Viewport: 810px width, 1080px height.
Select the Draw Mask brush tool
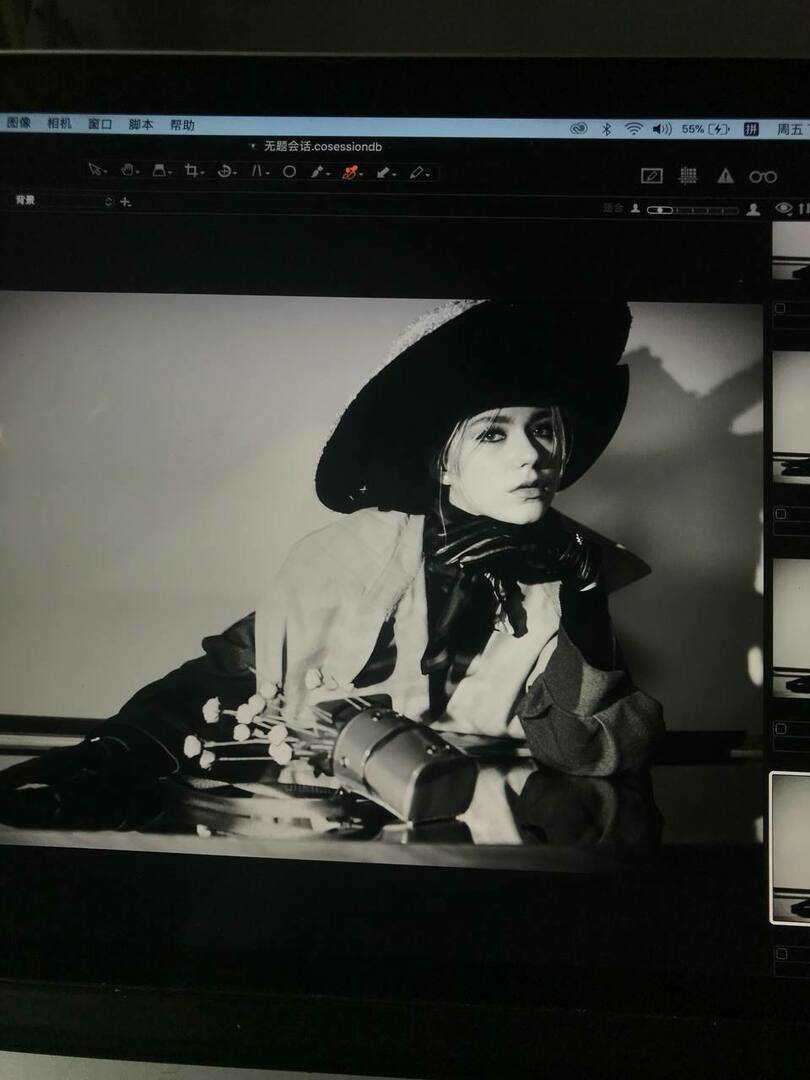tap(318, 172)
